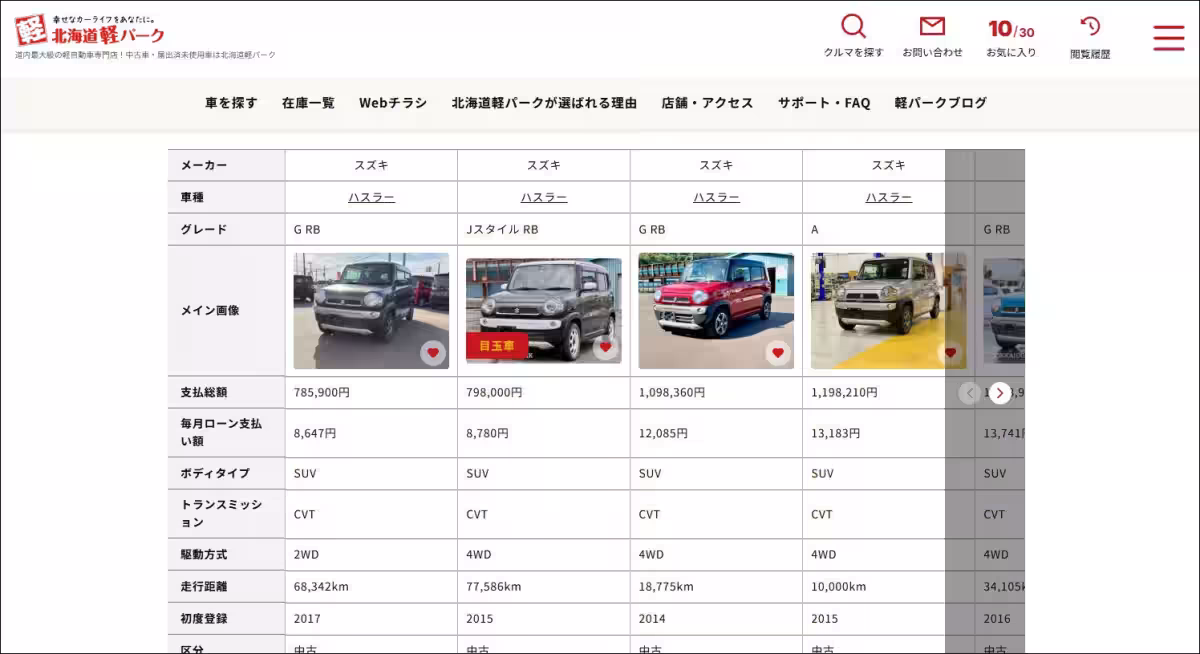
Task: Toggle favorite heart on red Hustler
Action: [777, 352]
